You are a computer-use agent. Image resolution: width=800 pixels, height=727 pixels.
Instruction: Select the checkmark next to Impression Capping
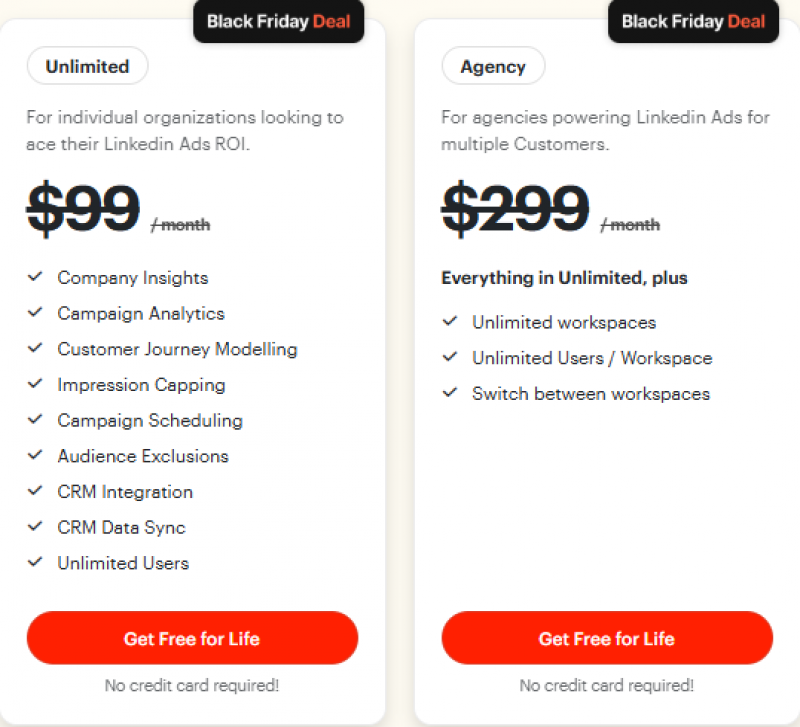(36, 385)
